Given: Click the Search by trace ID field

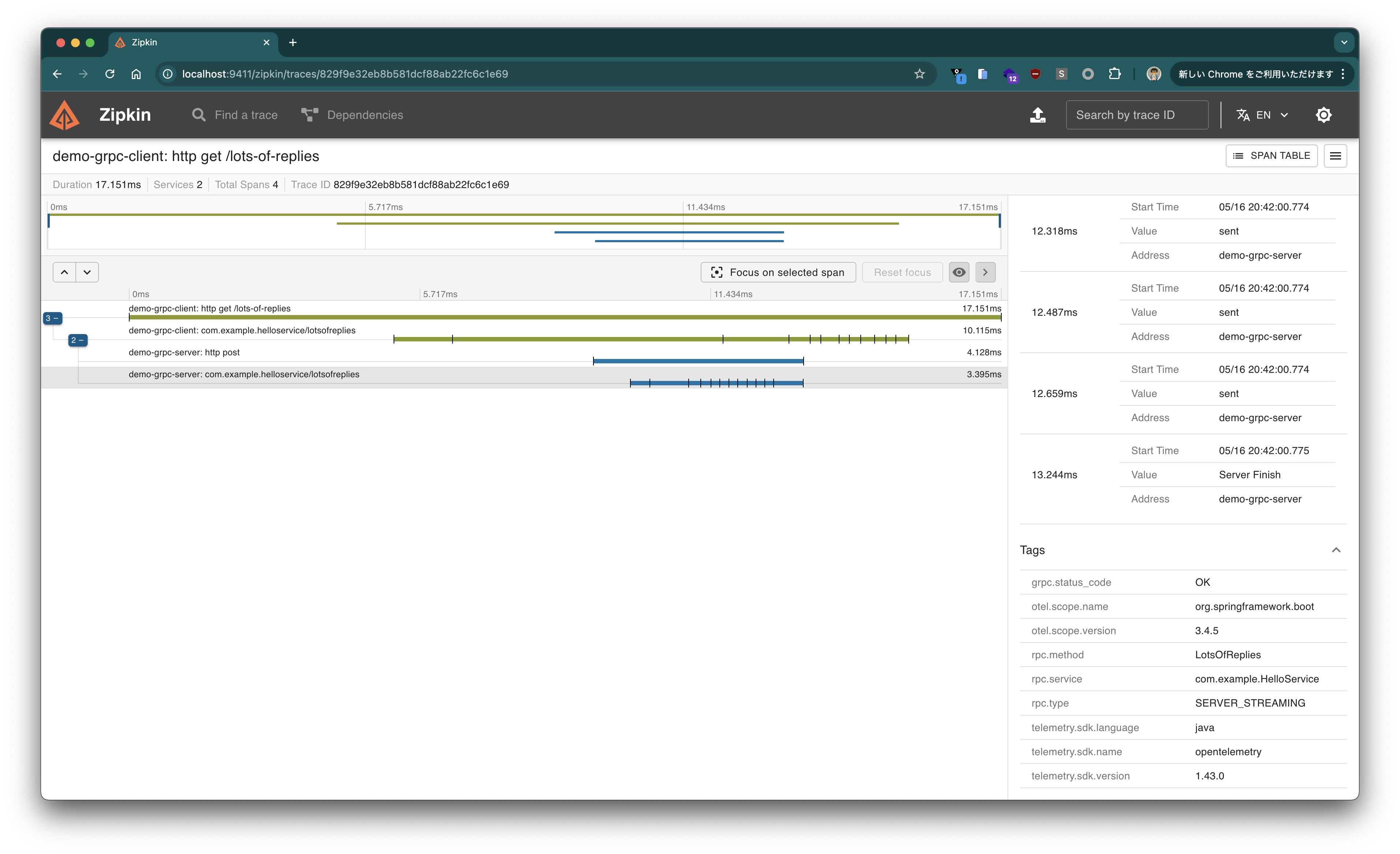Looking at the screenshot, I should pyautogui.click(x=1136, y=115).
